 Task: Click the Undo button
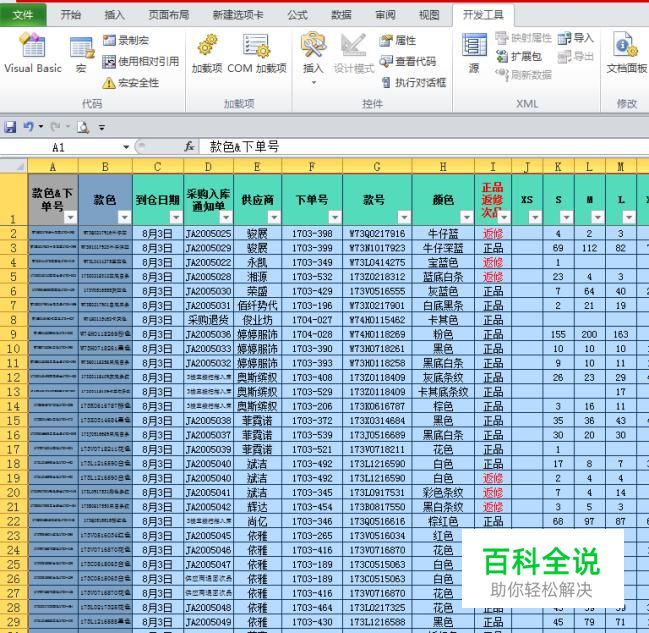(x=29, y=127)
